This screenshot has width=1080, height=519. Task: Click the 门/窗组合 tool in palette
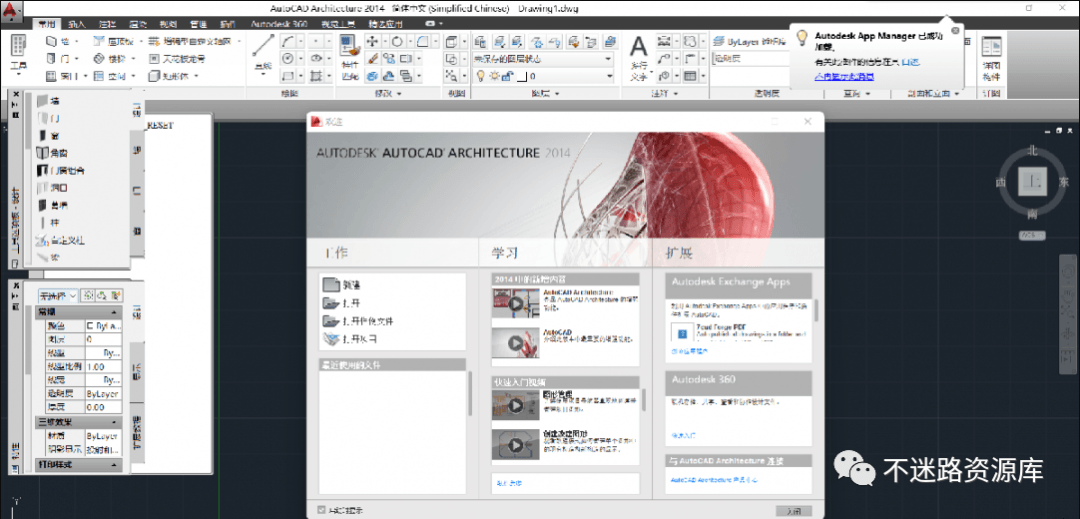pyautogui.click(x=61, y=170)
